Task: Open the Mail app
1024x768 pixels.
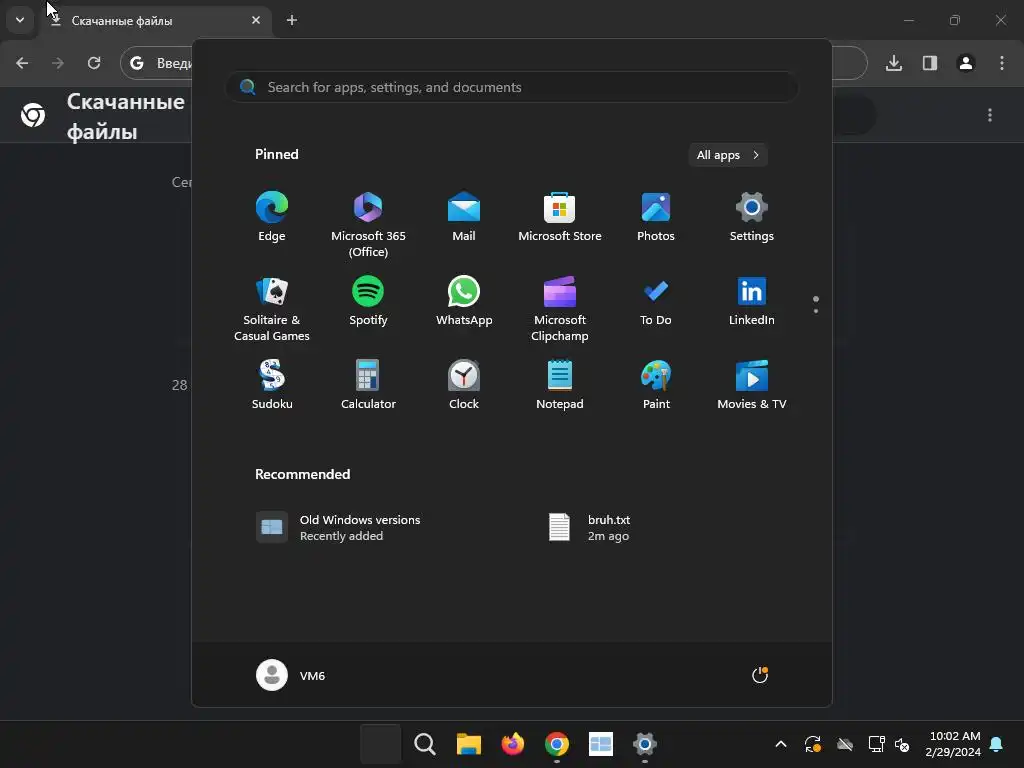Action: (x=464, y=217)
